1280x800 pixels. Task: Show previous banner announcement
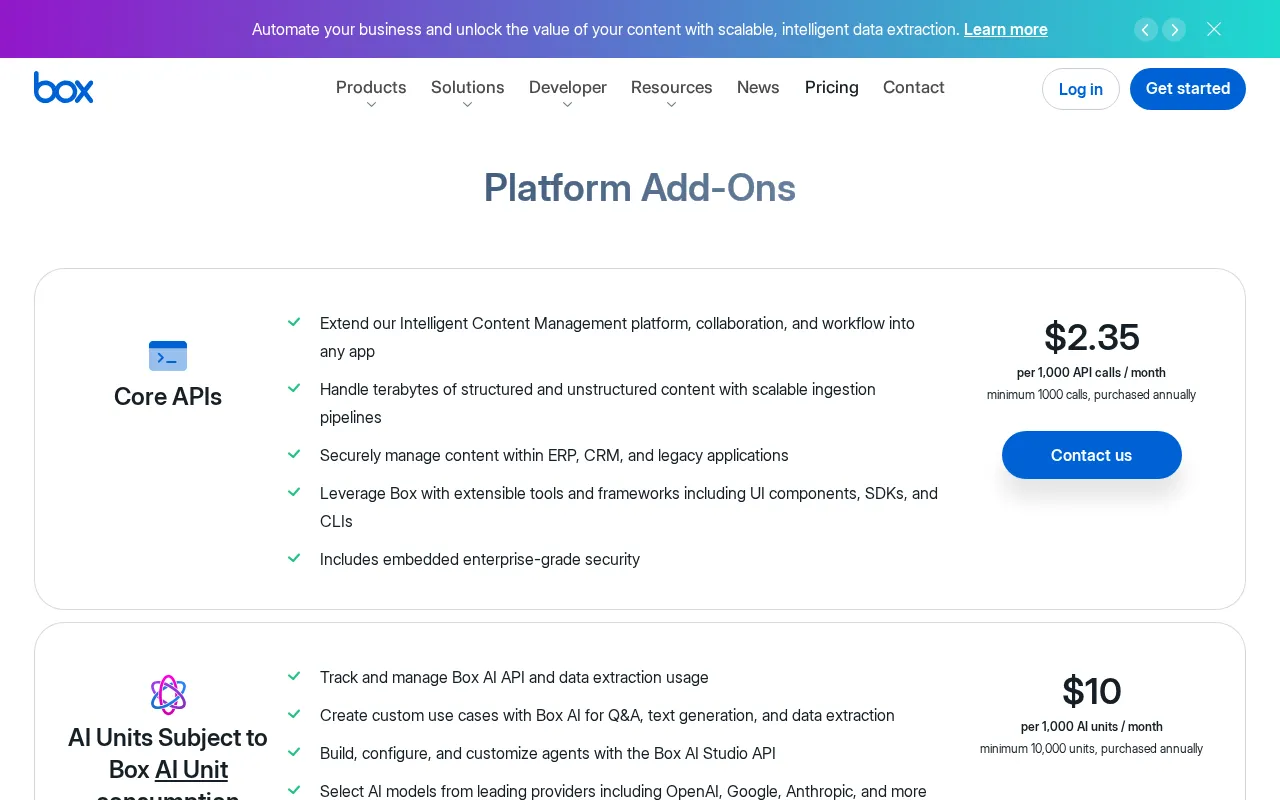point(1146,30)
